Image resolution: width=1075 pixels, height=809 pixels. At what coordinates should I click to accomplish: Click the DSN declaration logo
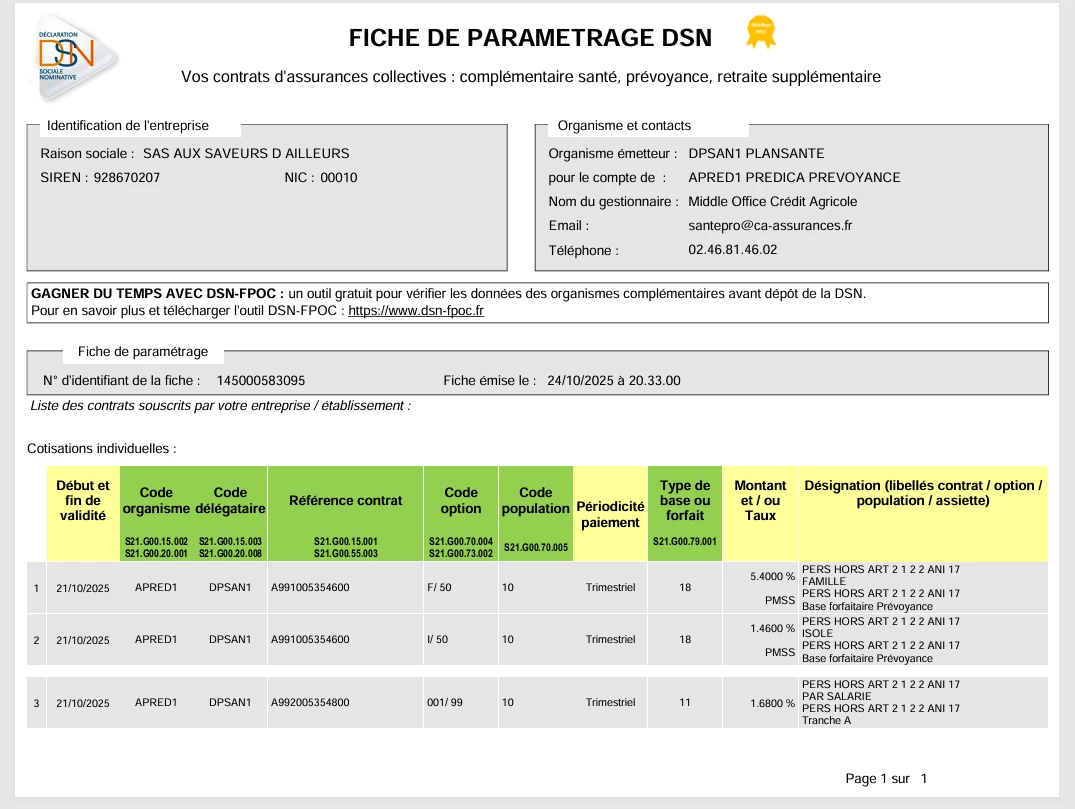pyautogui.click(x=75, y=56)
